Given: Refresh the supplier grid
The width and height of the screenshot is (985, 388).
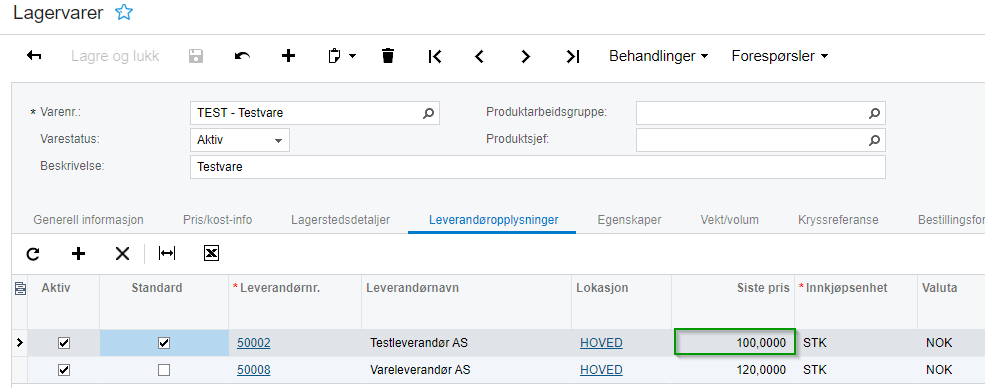Looking at the screenshot, I should [x=33, y=254].
